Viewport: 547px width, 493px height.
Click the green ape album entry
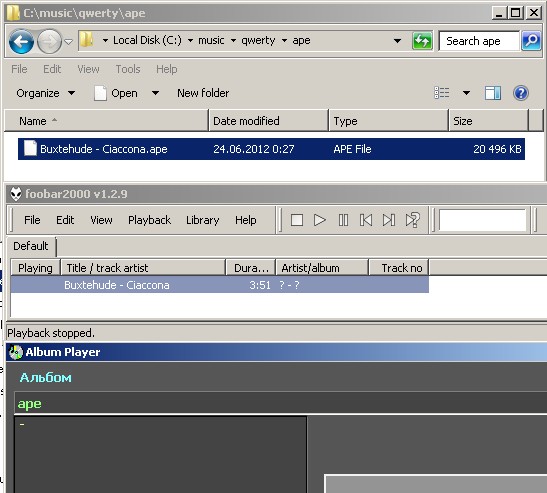coord(30,404)
